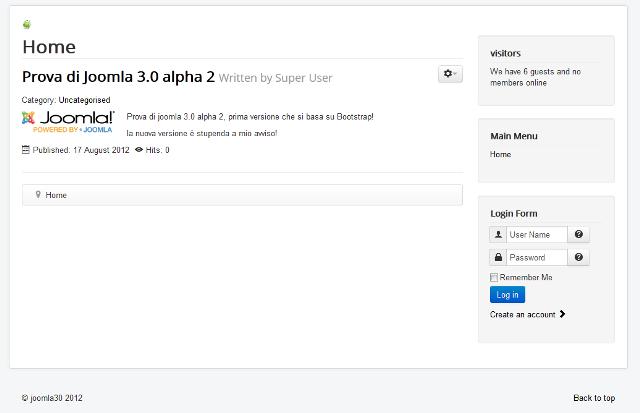Open Home in the Main Menu
The image size is (640, 413).
(500, 154)
